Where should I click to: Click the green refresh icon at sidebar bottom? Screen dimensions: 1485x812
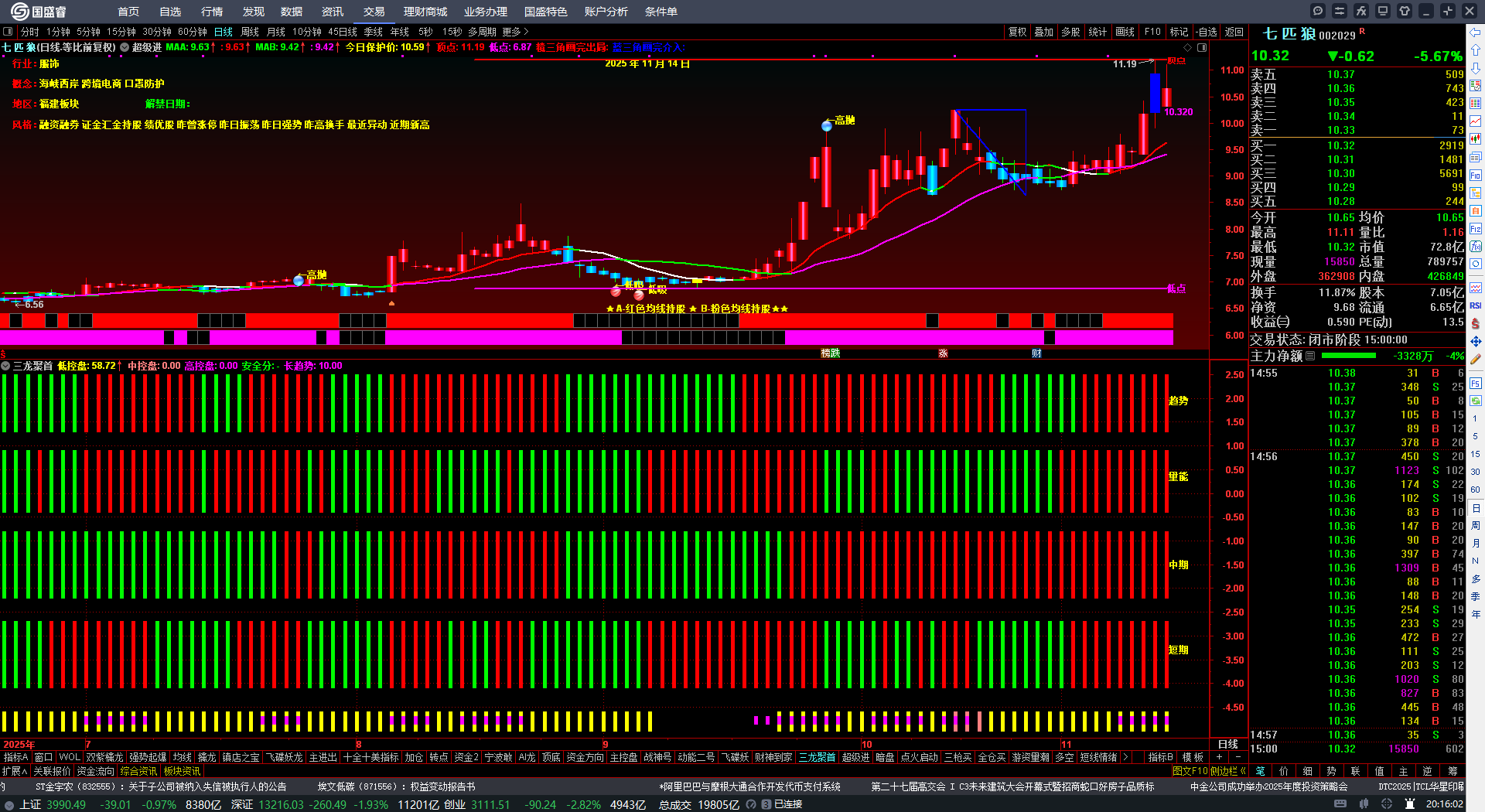1476,401
